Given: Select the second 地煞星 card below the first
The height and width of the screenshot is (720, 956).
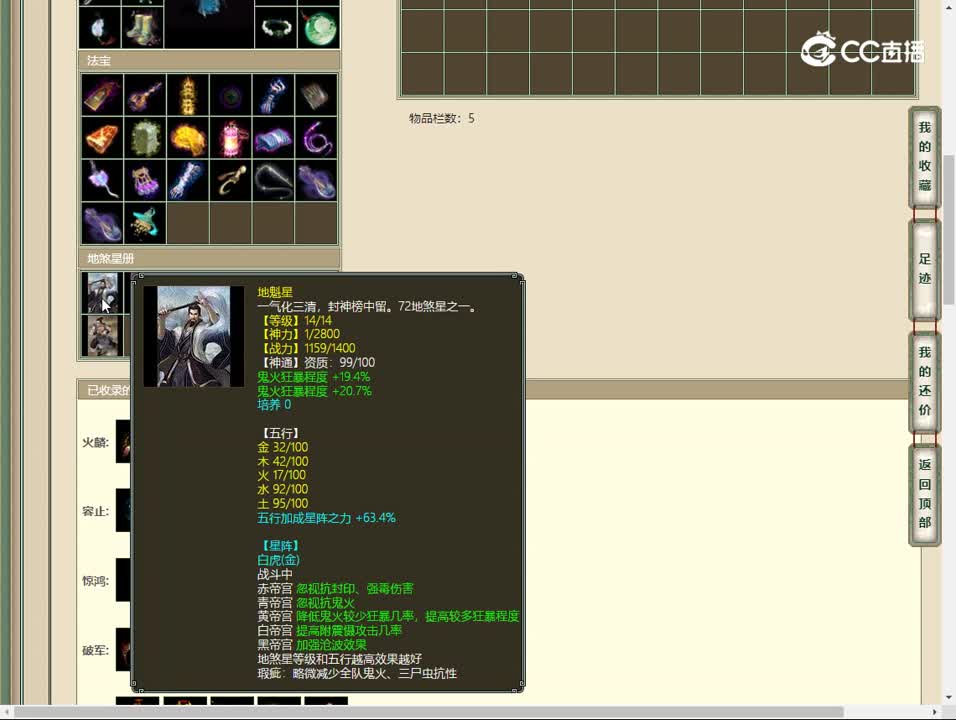Looking at the screenshot, I should point(102,335).
